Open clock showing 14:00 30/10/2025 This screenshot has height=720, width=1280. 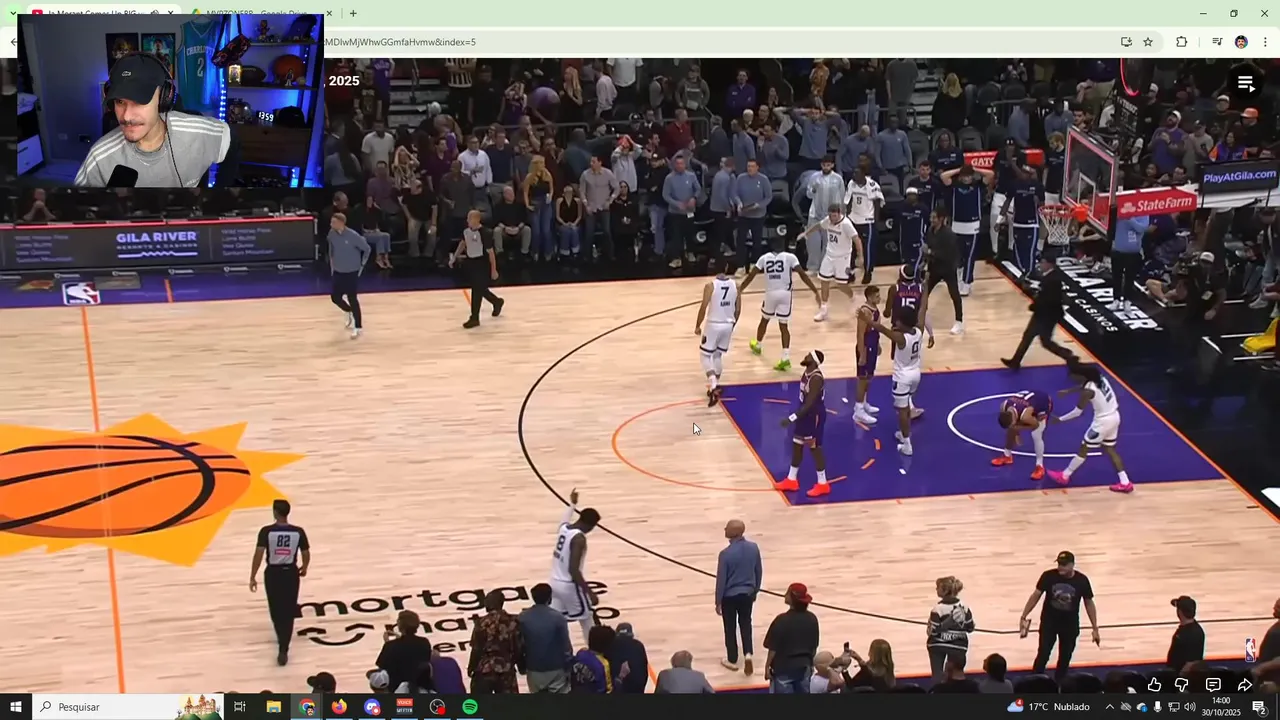[x=1221, y=707]
